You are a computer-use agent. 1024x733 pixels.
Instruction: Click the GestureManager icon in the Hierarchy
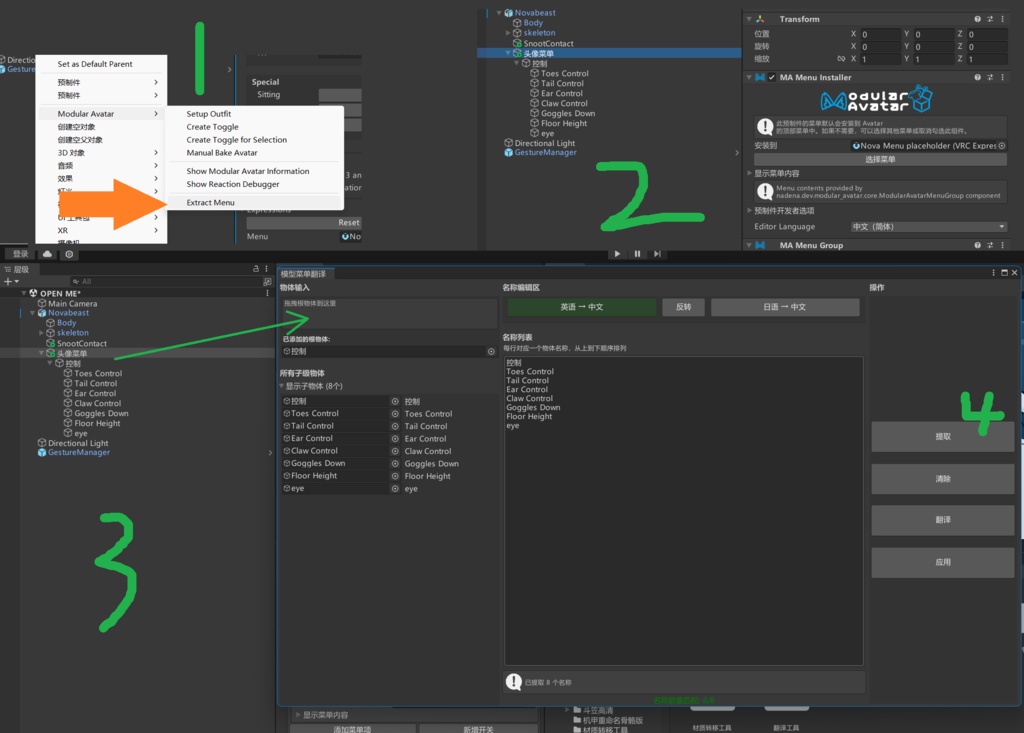42,452
